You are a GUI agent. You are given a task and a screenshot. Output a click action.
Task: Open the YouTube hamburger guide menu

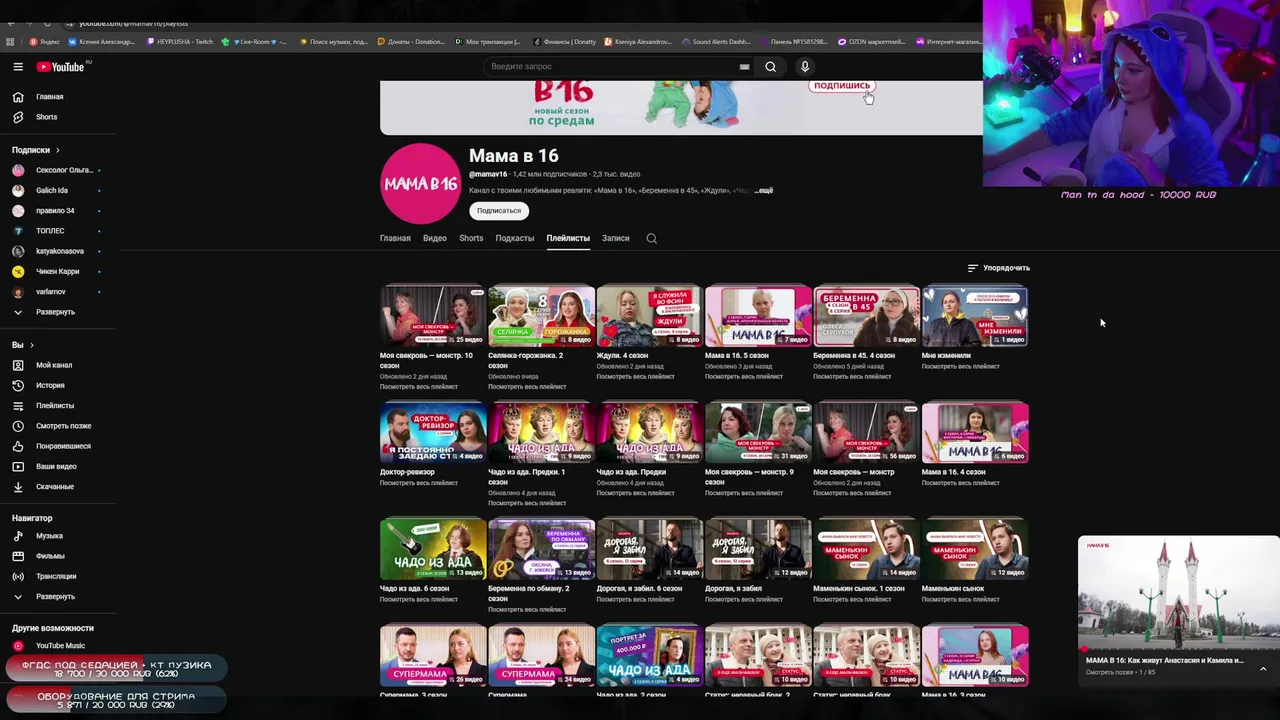[x=18, y=67]
